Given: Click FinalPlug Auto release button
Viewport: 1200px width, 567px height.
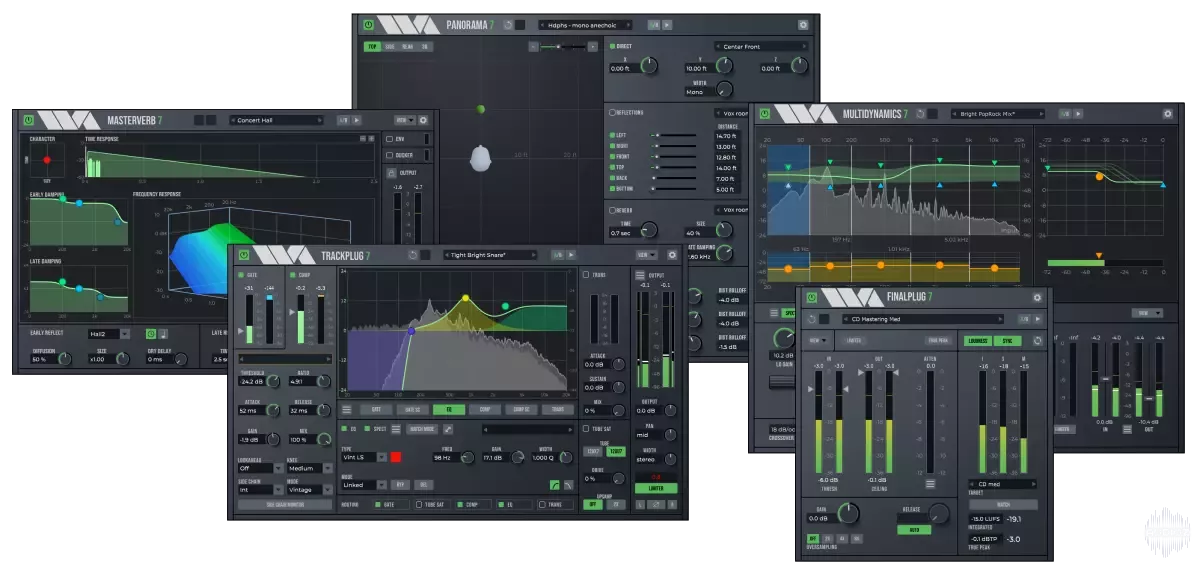Looking at the screenshot, I should pyautogui.click(x=912, y=532).
